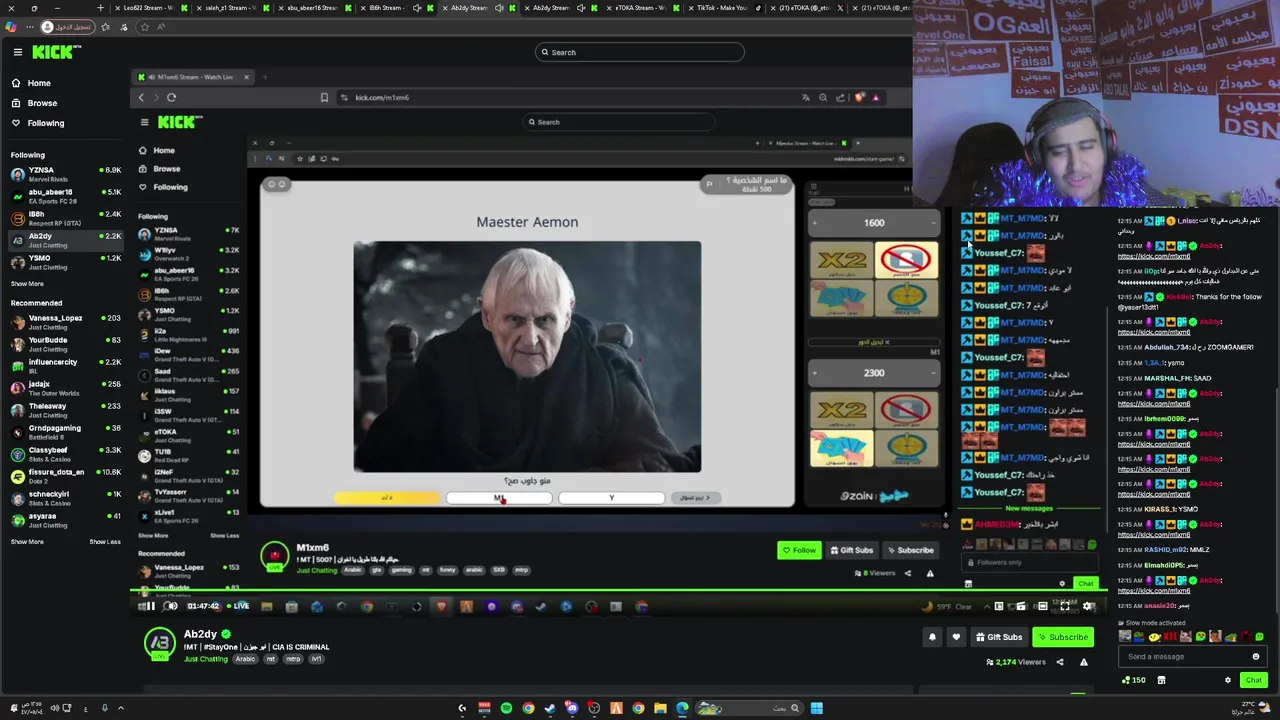
Task: Click Gift Subs for Ab2dy
Action: click(x=999, y=637)
